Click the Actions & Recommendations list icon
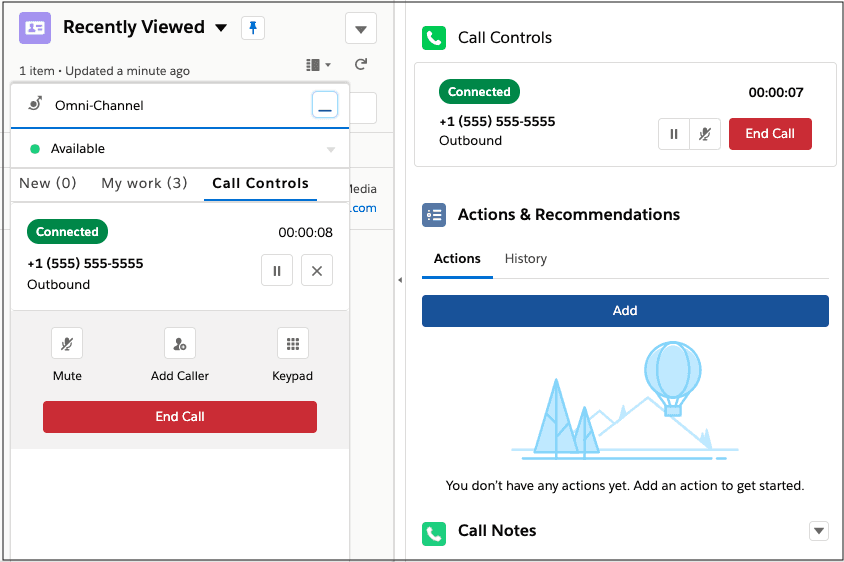The width and height of the screenshot is (844, 562). click(x=434, y=215)
